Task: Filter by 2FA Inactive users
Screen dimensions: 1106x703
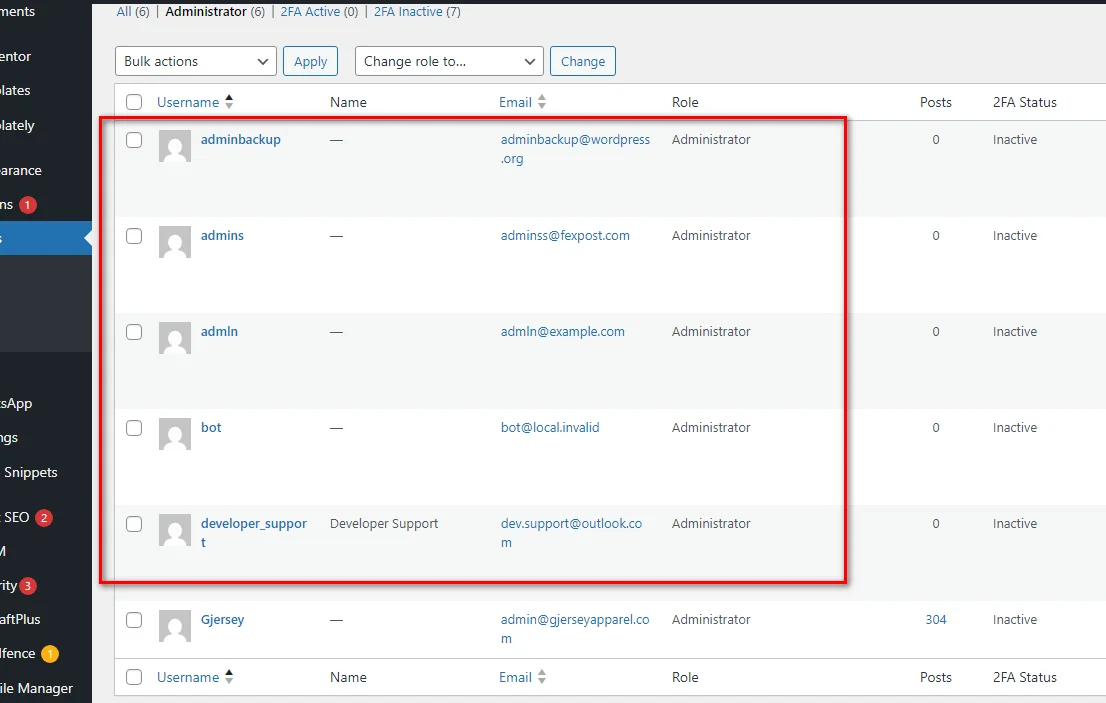Action: pos(408,12)
